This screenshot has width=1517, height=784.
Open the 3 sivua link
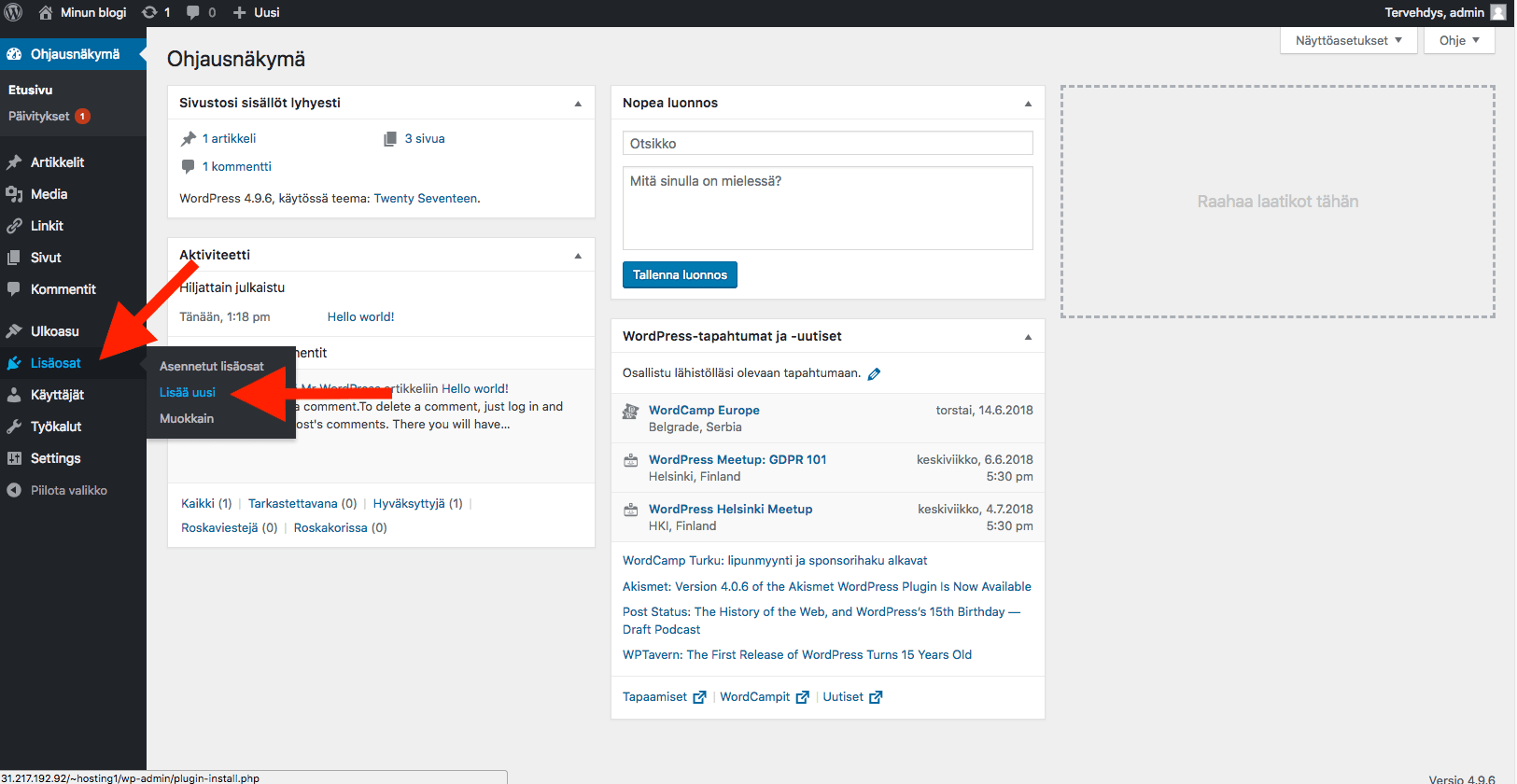click(x=425, y=138)
